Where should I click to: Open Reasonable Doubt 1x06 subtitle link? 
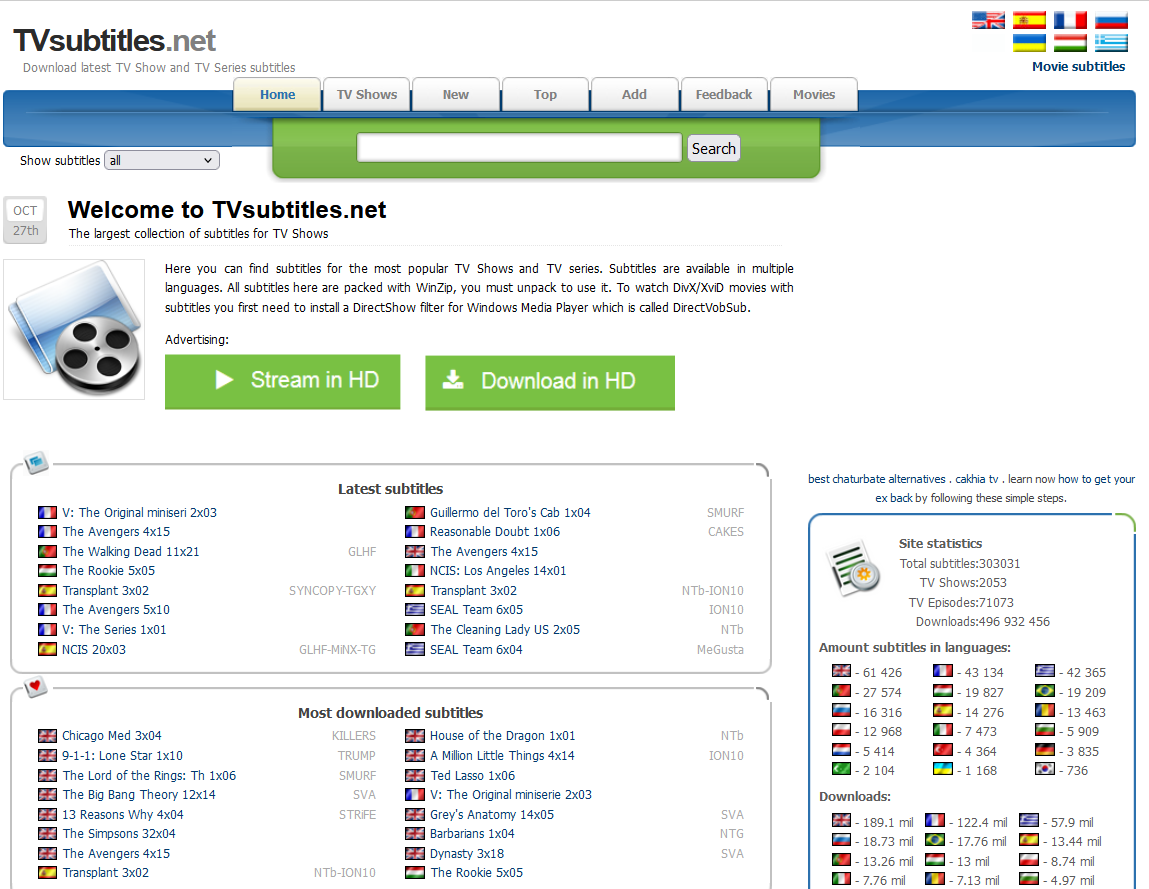pyautogui.click(x=495, y=532)
